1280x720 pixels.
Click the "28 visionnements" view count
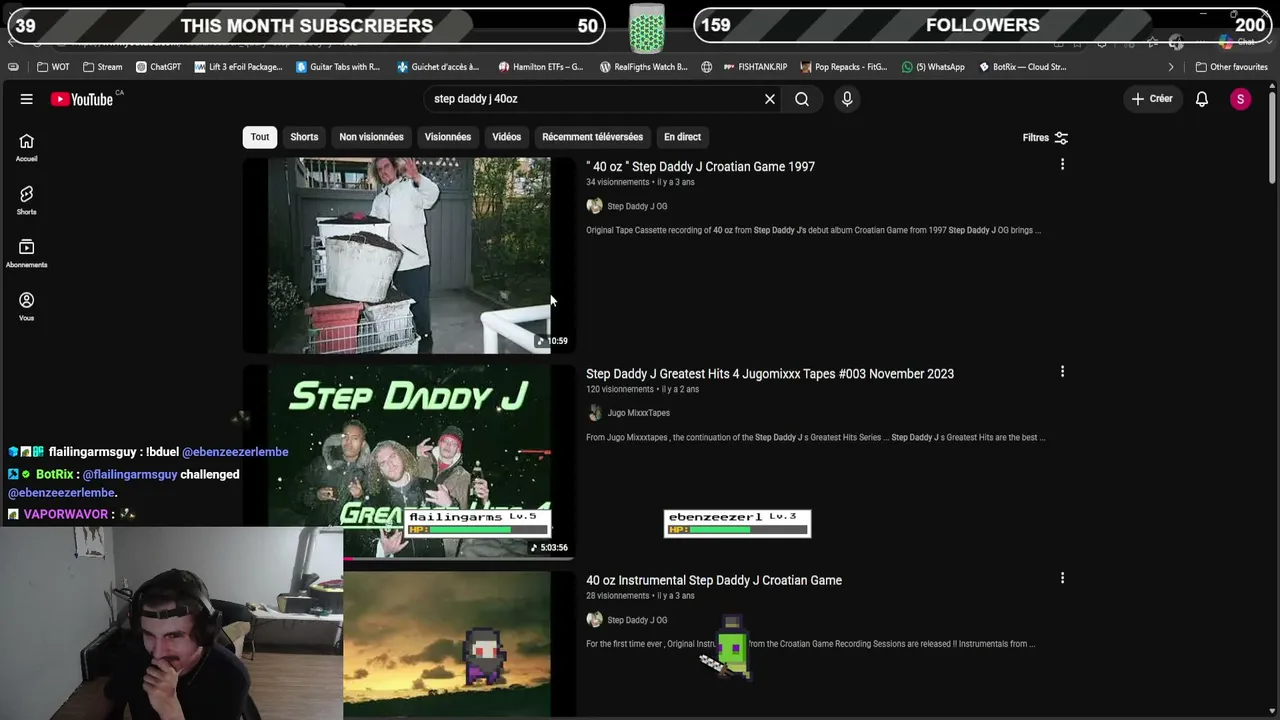[618, 596]
